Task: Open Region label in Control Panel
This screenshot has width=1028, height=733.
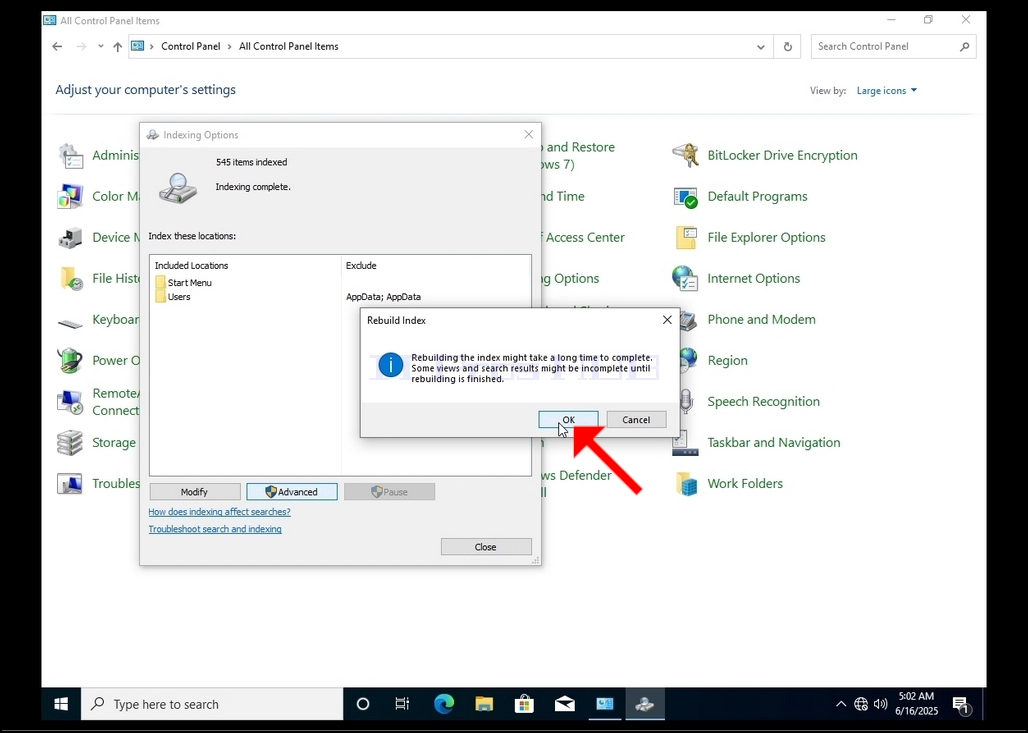Action: pyautogui.click(x=727, y=361)
